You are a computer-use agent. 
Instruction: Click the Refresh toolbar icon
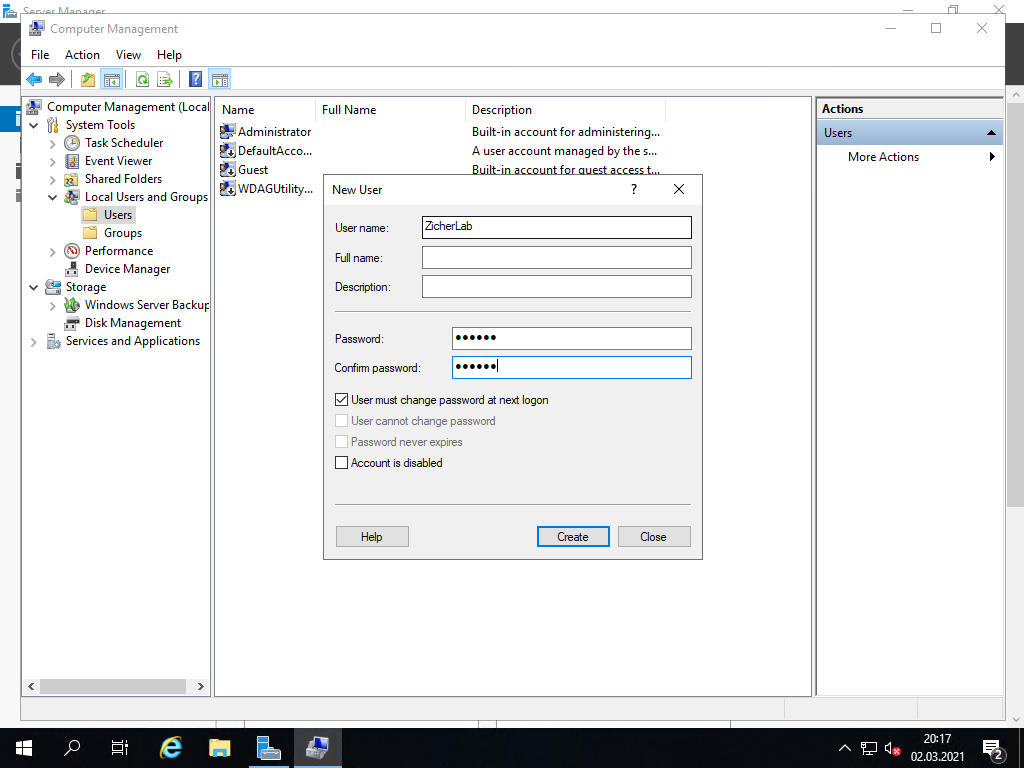point(142,80)
